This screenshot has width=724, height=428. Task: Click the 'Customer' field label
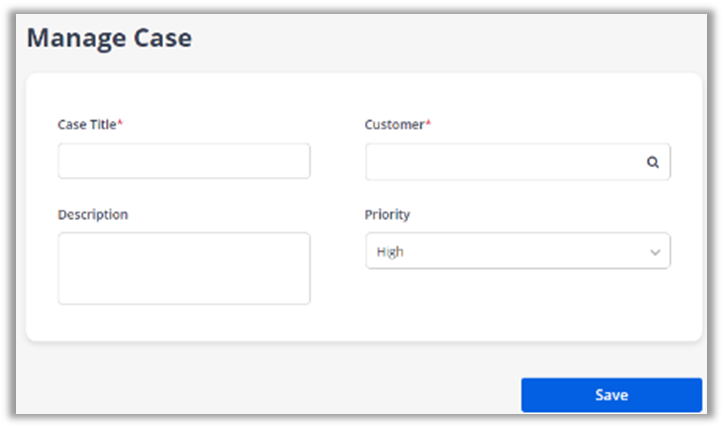point(395,125)
